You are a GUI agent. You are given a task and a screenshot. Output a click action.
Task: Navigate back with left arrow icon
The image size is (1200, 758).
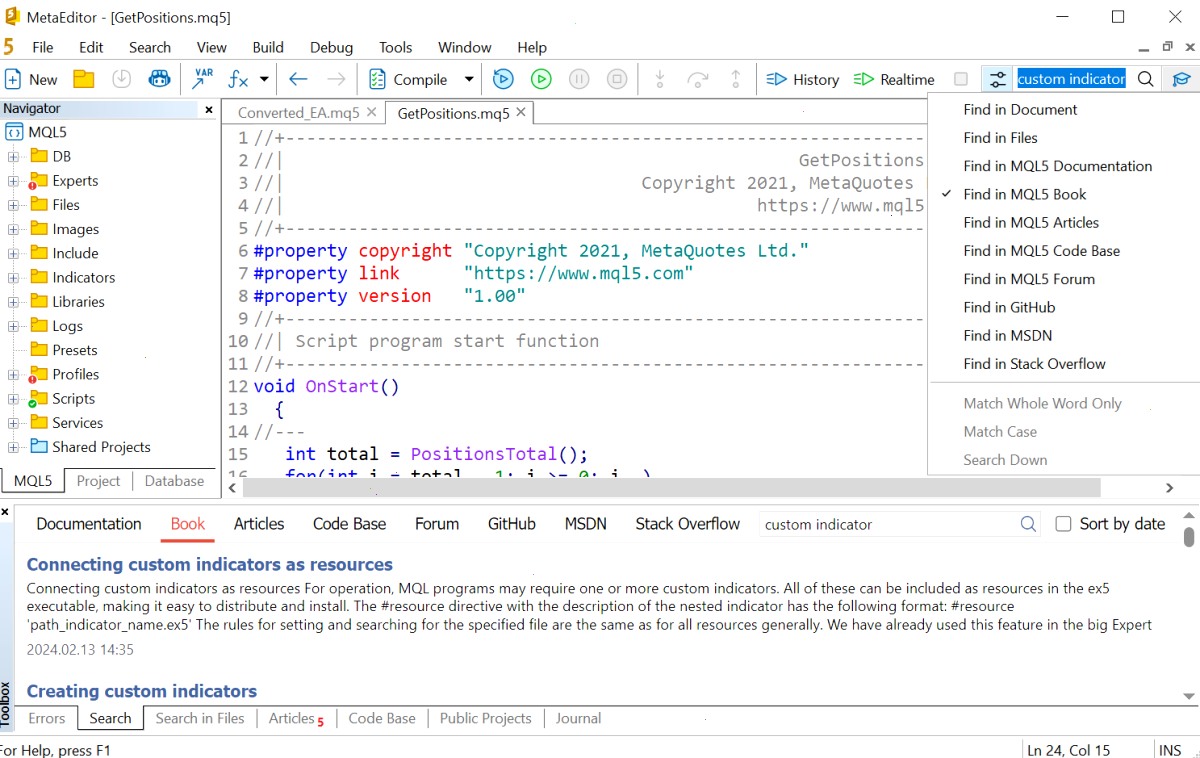coord(298,79)
